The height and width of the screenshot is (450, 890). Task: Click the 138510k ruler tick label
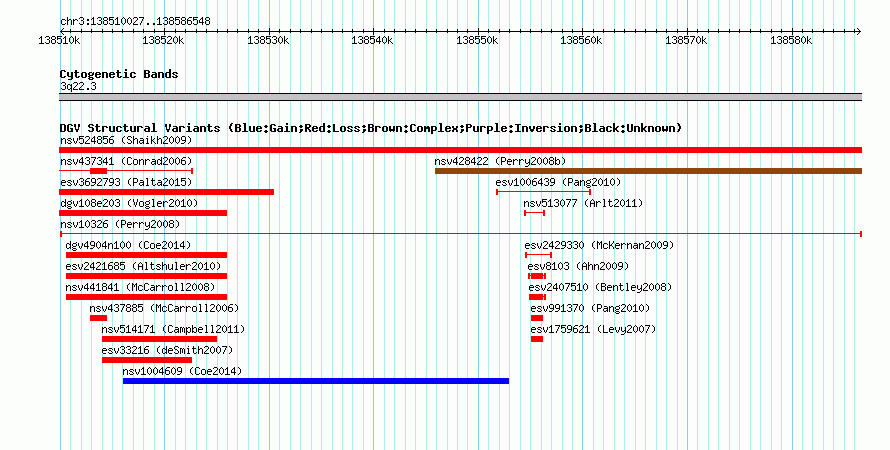(x=59, y=40)
